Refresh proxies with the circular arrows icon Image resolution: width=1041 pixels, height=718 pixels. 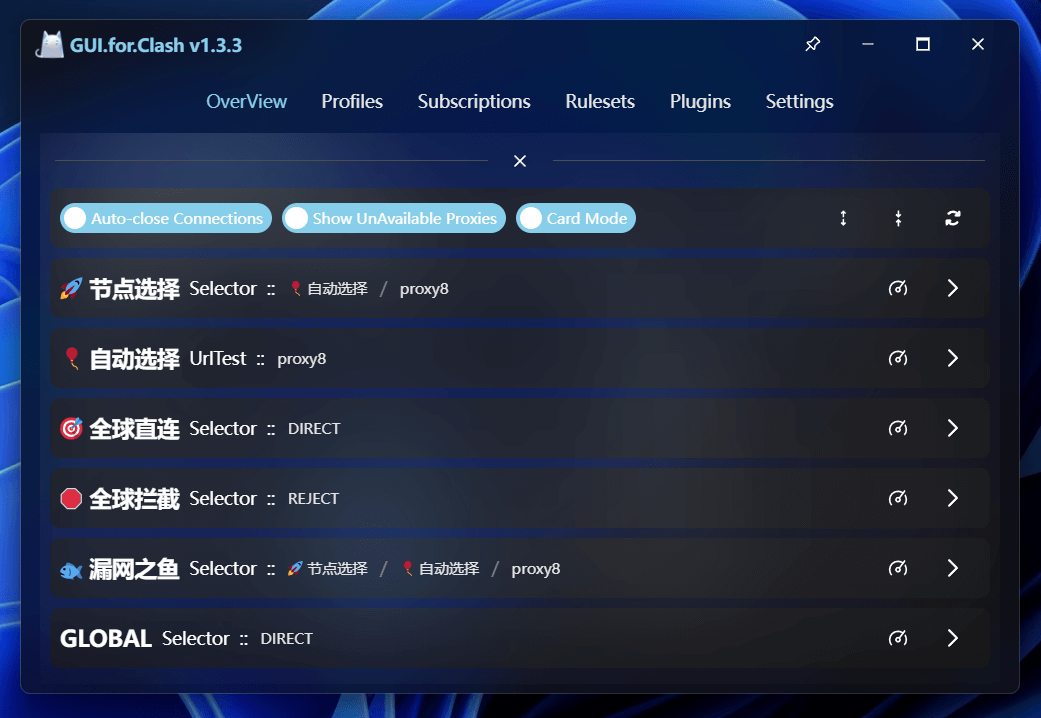coord(953,218)
